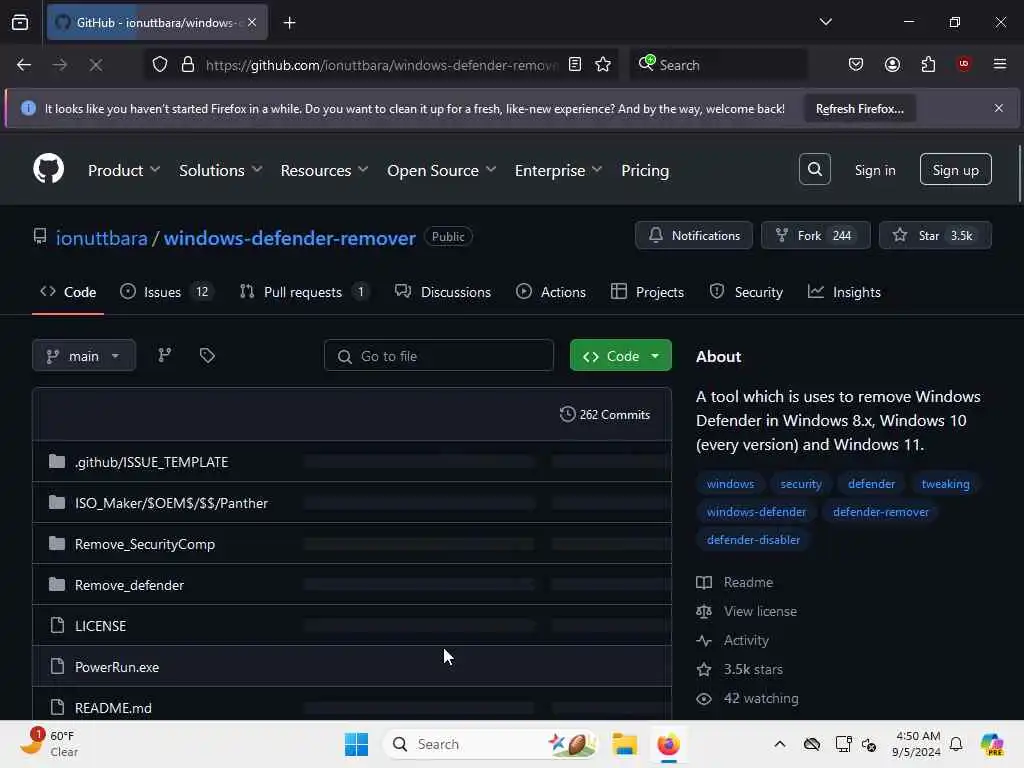The width and height of the screenshot is (1024, 768).
Task: Bookmark this page with star icon
Action: (603, 64)
